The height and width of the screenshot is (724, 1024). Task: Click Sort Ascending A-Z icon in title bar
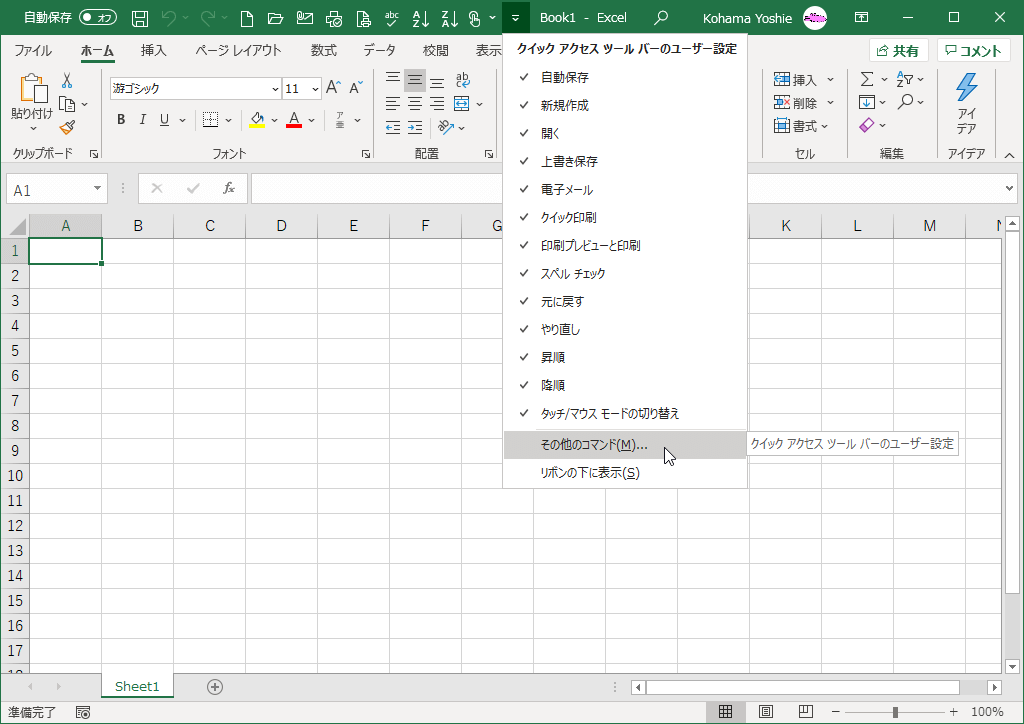pyautogui.click(x=421, y=18)
